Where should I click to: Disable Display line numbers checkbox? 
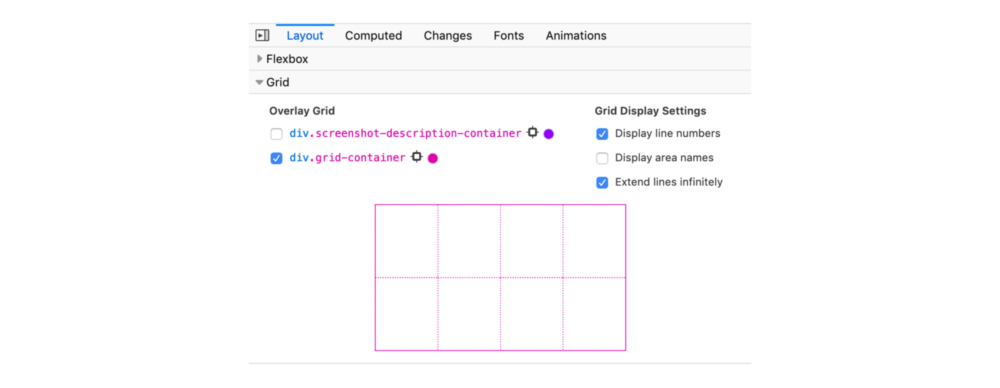[x=602, y=134]
